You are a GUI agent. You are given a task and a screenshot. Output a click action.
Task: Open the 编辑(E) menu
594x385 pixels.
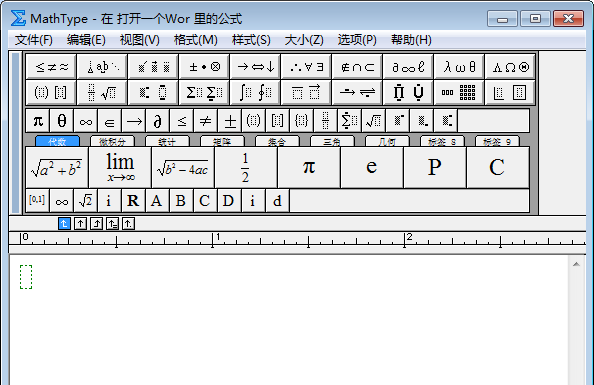coord(86,39)
